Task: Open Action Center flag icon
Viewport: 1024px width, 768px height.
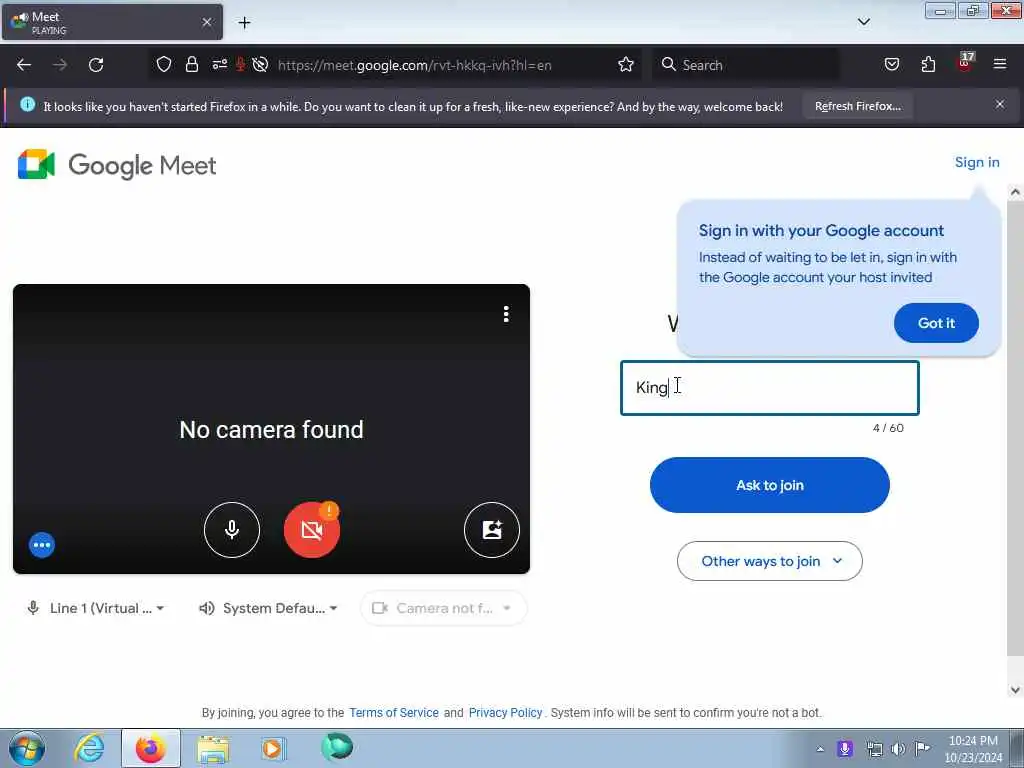Action: [x=922, y=748]
